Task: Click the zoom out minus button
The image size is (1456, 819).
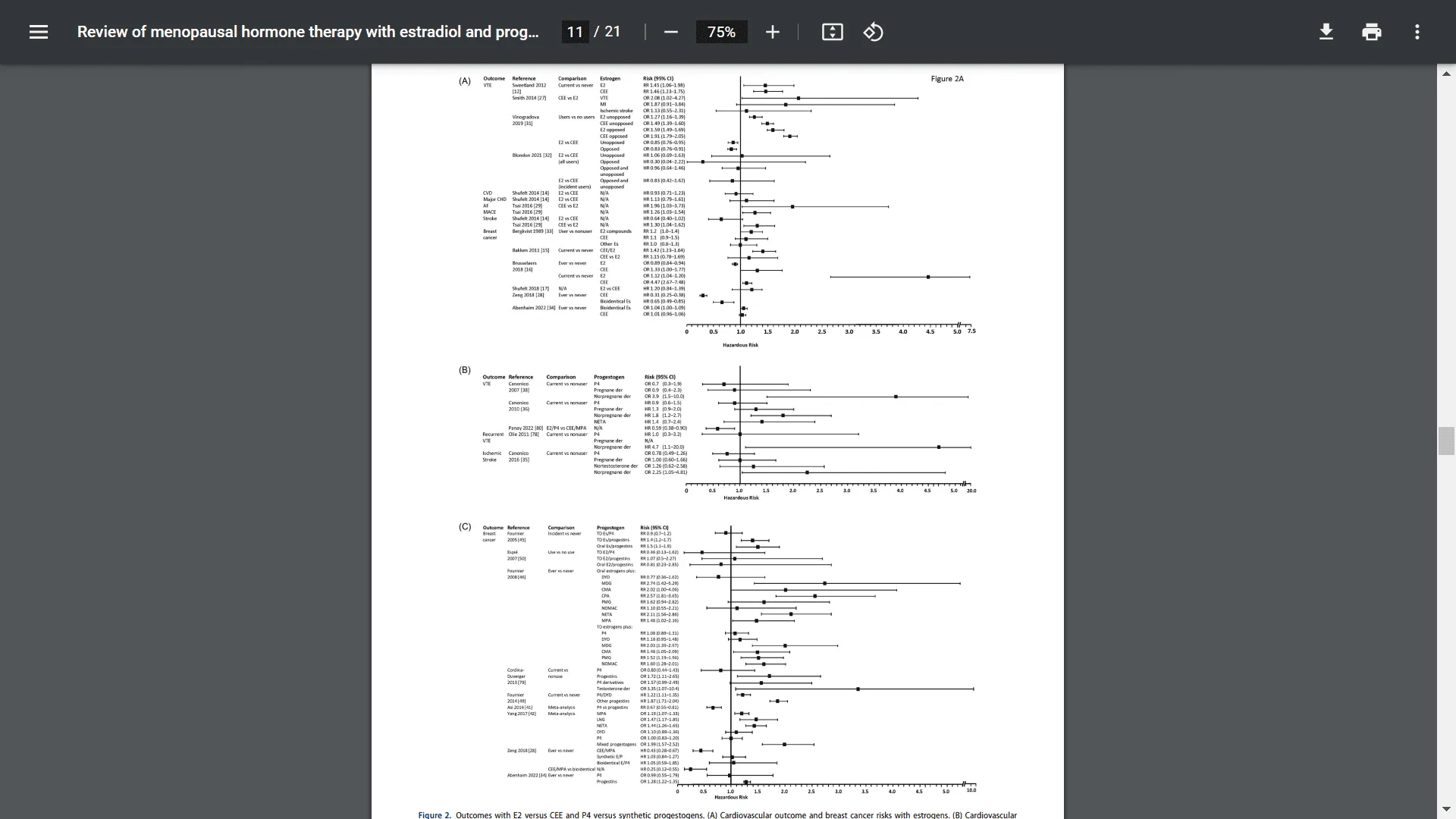Action: point(670,32)
